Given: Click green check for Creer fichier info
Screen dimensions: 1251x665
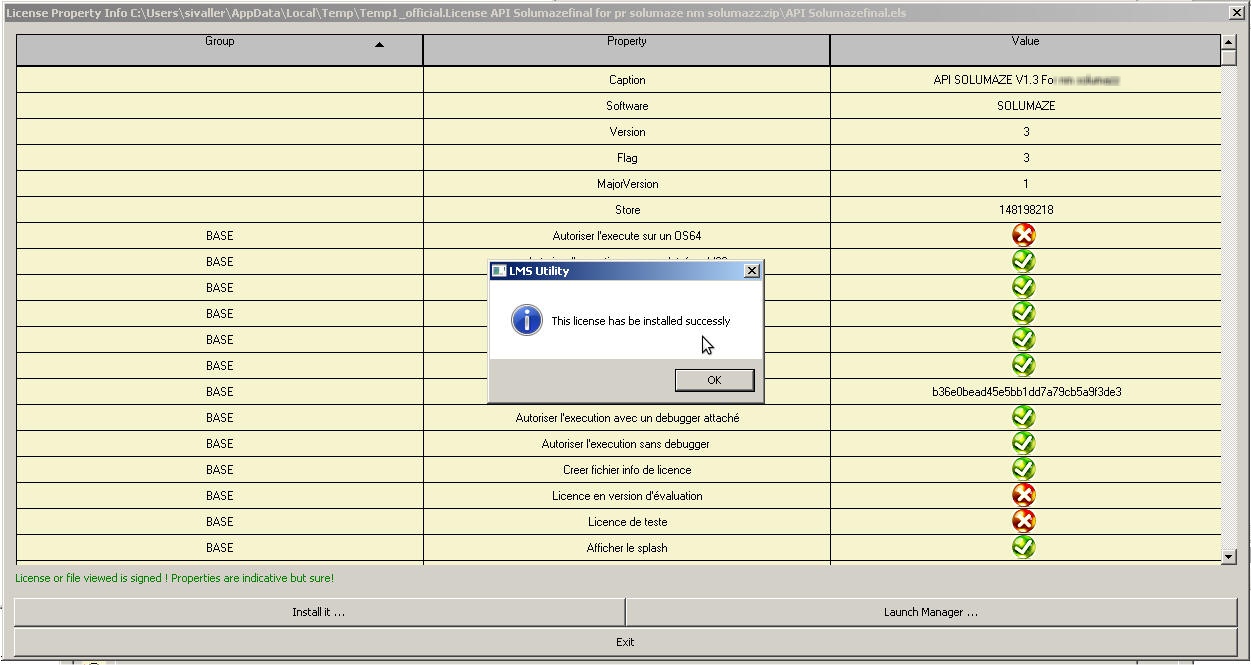Looking at the screenshot, I should click(1023, 469).
